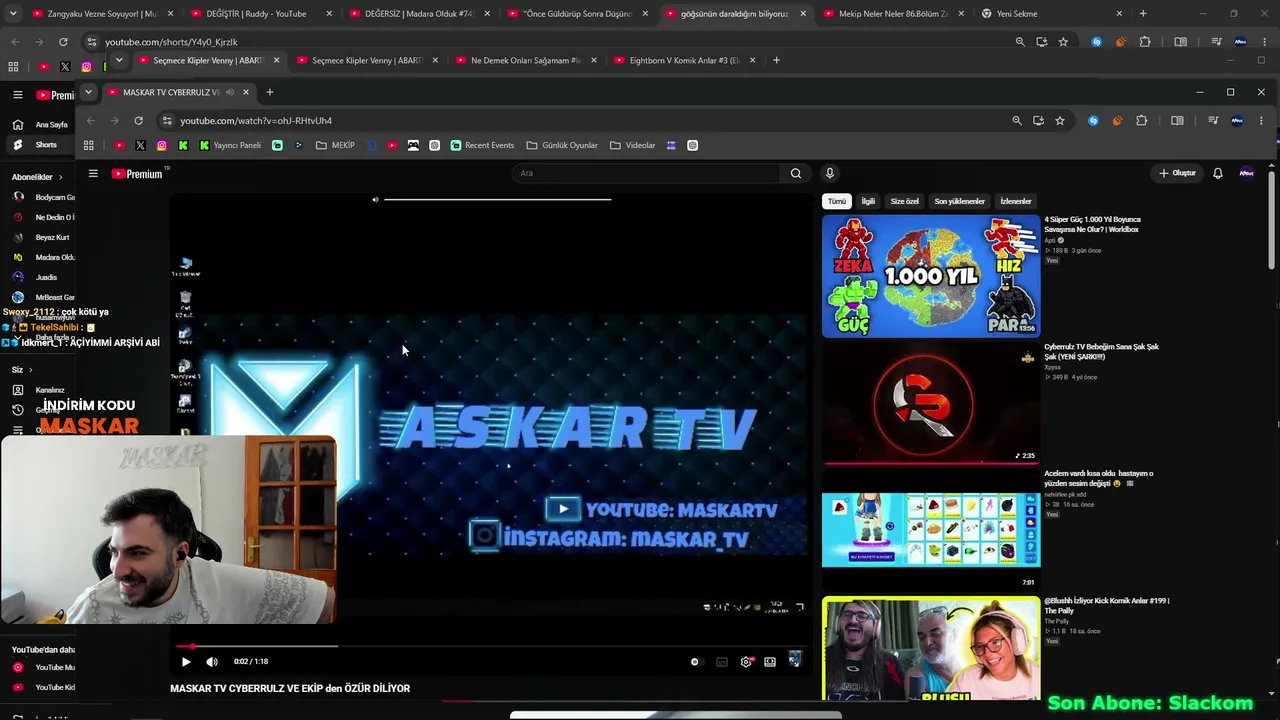The height and width of the screenshot is (720, 1280).
Task: Switch the player to theater mode
Action: click(x=770, y=662)
